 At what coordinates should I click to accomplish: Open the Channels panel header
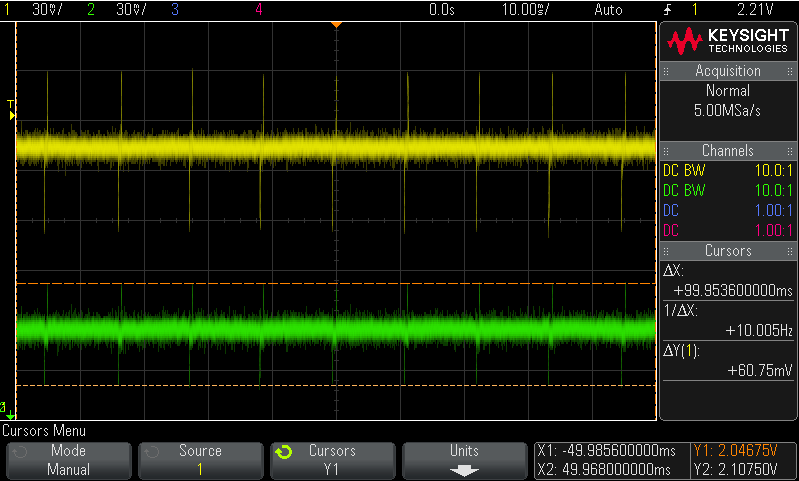[728, 151]
